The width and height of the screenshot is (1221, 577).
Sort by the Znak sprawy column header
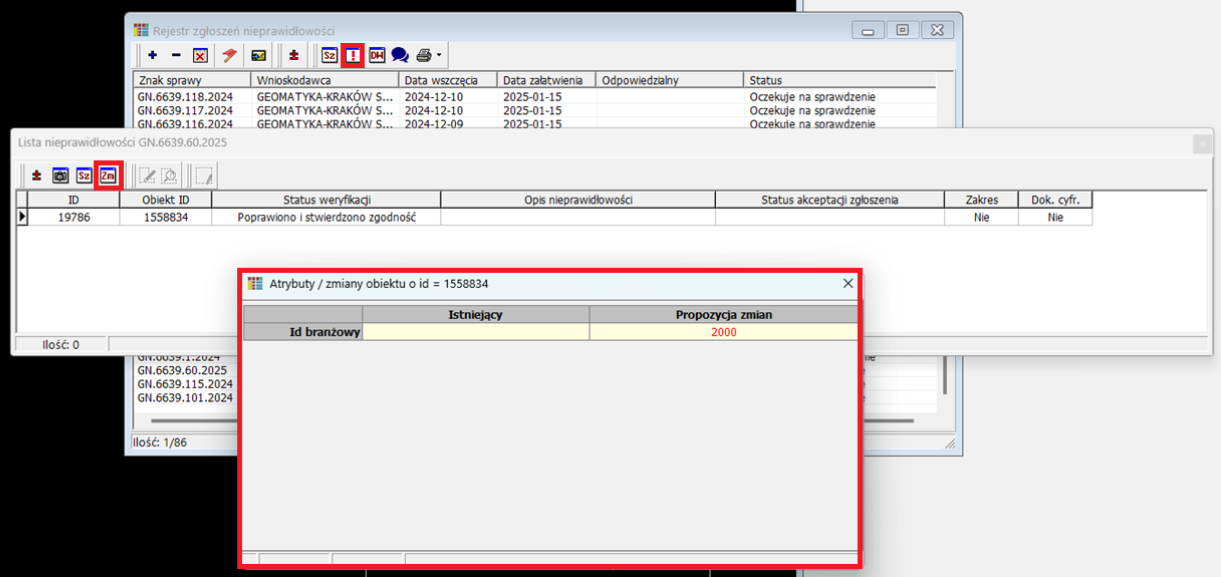click(191, 80)
